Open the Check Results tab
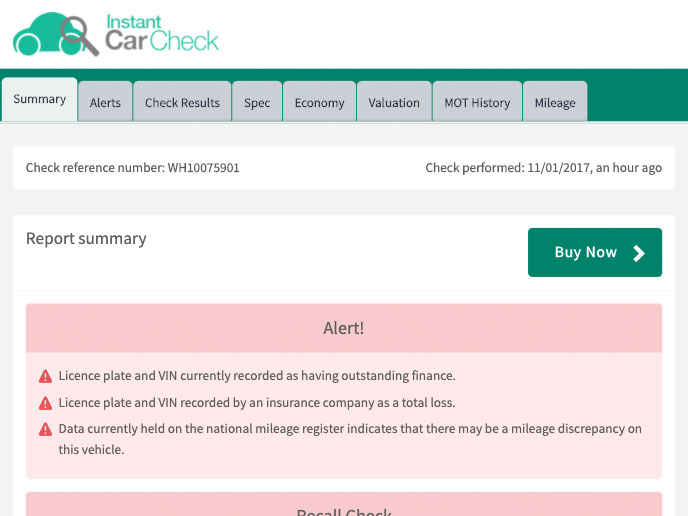This screenshot has width=688, height=516. point(182,102)
